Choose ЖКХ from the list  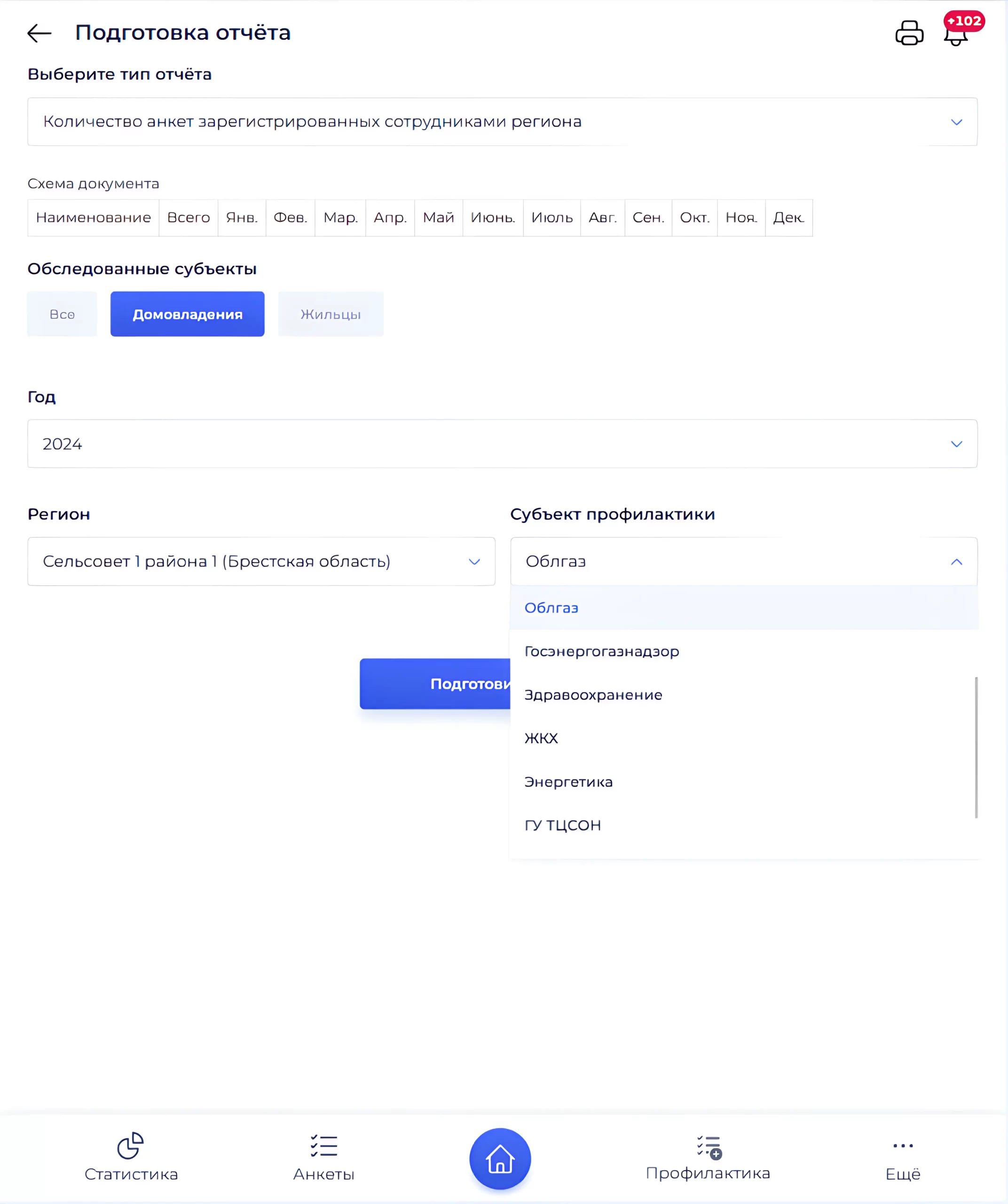pyautogui.click(x=744, y=738)
